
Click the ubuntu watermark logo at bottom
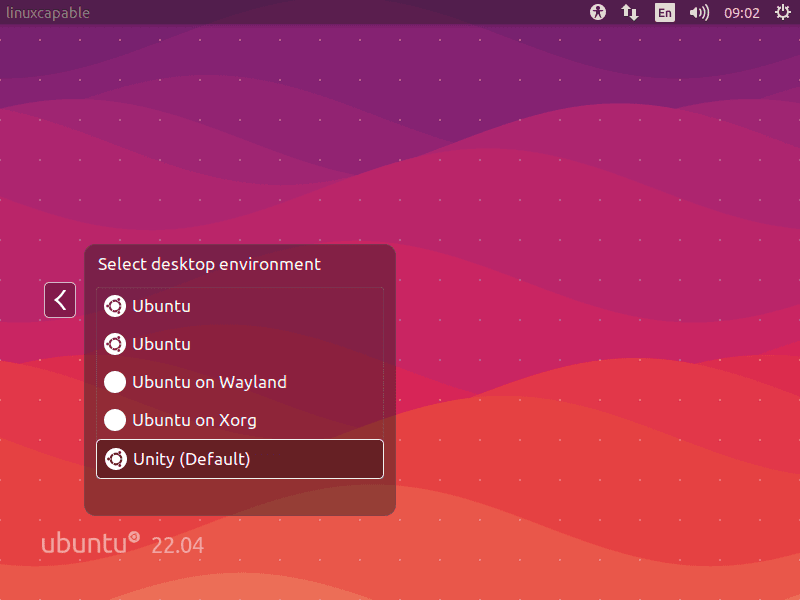coord(88,543)
